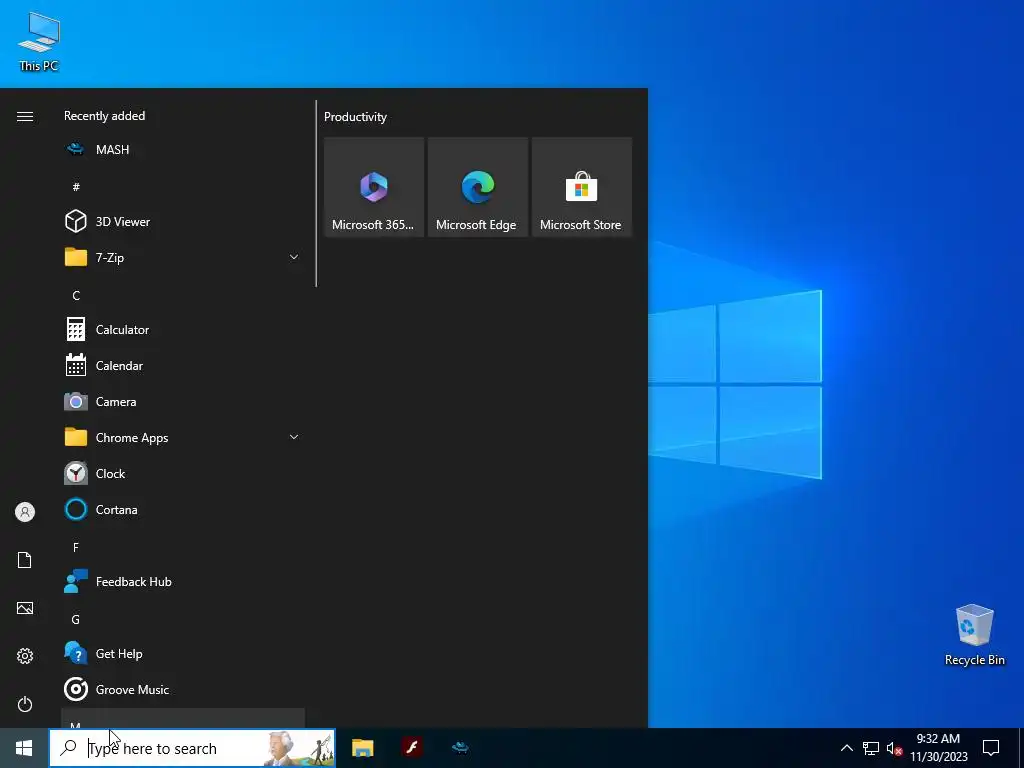This screenshot has height=768, width=1024.
Task: Open Calculator app
Action: point(183,330)
